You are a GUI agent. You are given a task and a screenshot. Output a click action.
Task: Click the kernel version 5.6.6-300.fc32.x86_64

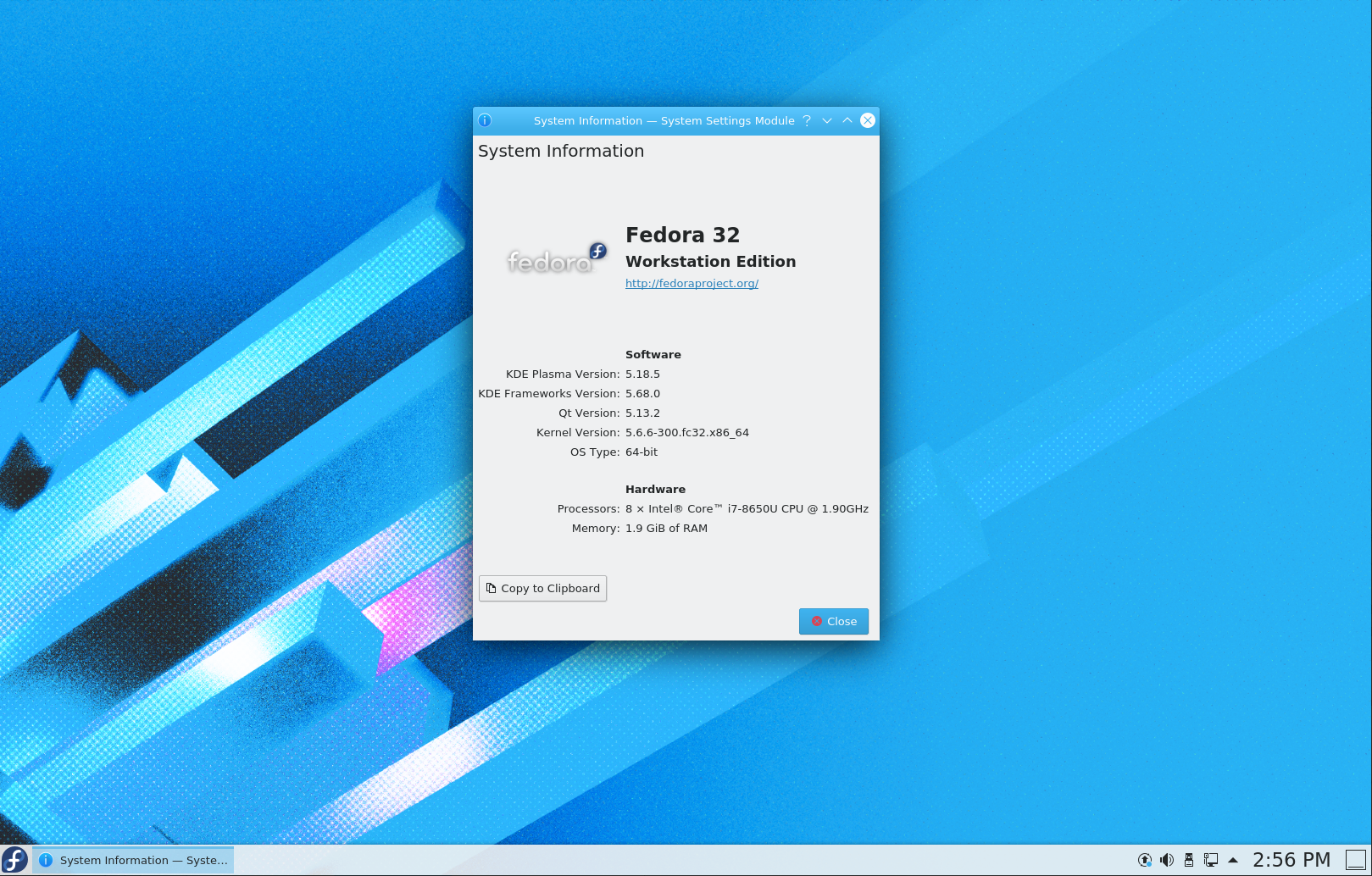pos(687,432)
